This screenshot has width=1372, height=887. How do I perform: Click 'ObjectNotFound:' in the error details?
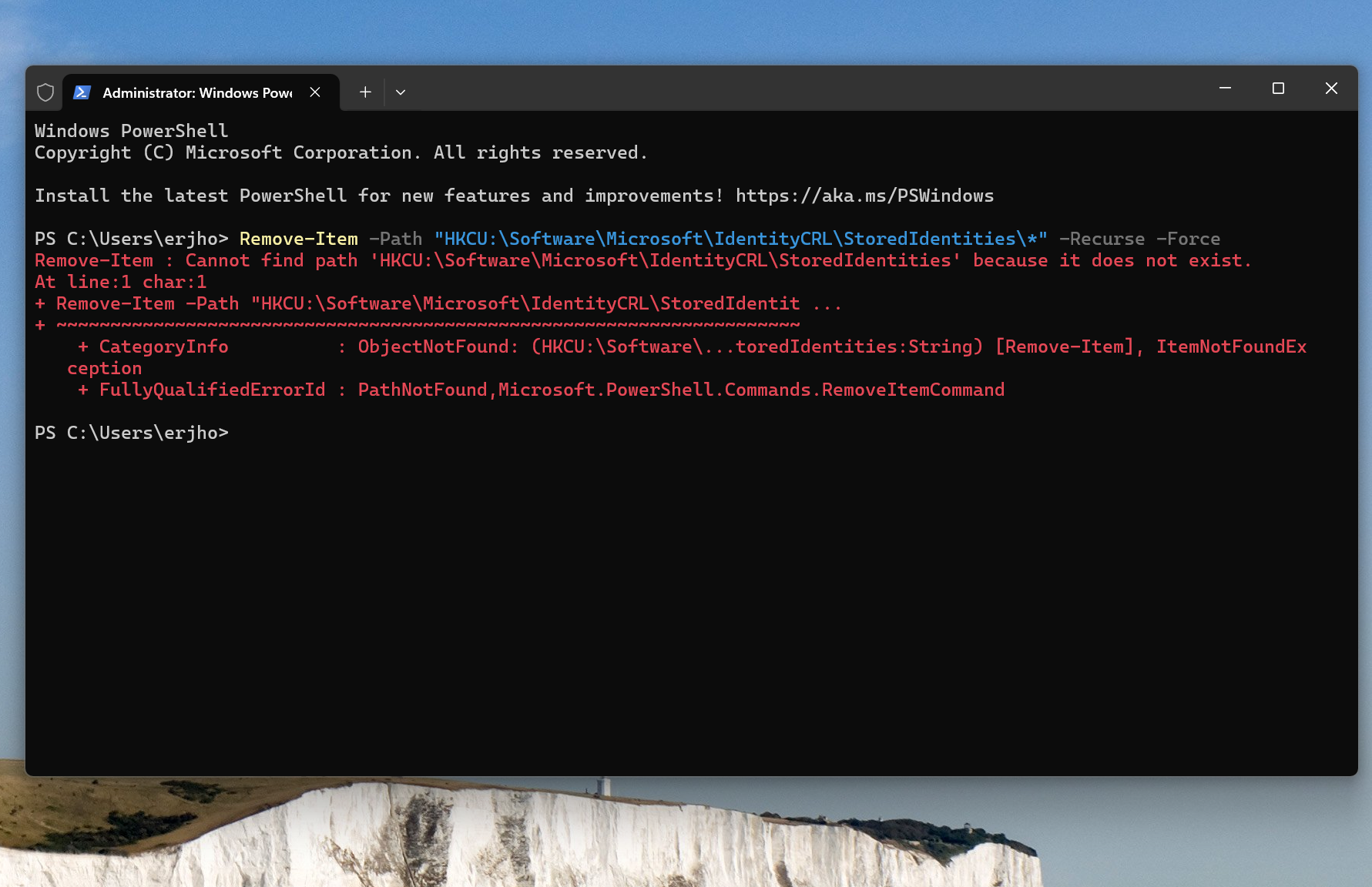point(438,346)
